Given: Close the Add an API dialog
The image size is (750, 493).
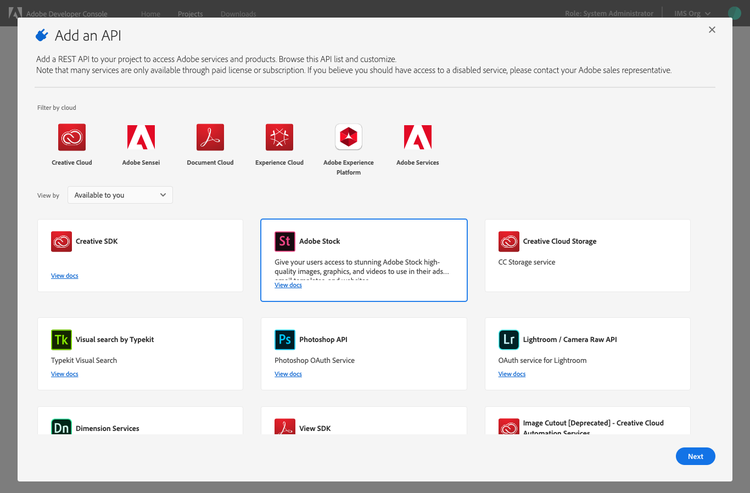Looking at the screenshot, I should pyautogui.click(x=712, y=30).
